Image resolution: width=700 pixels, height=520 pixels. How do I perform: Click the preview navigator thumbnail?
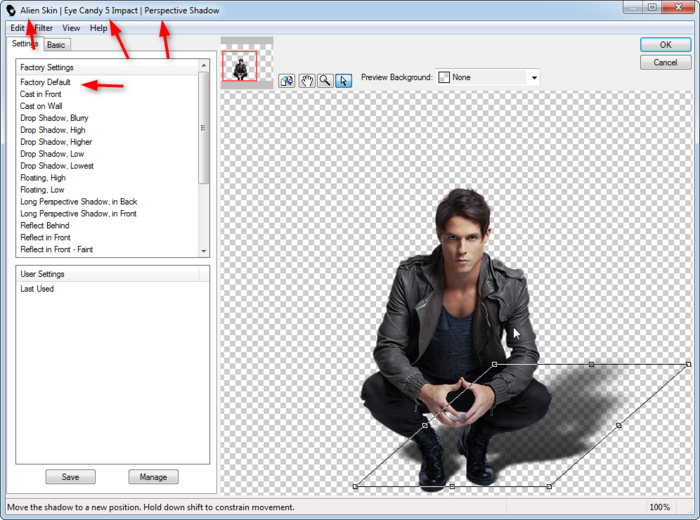point(246,62)
